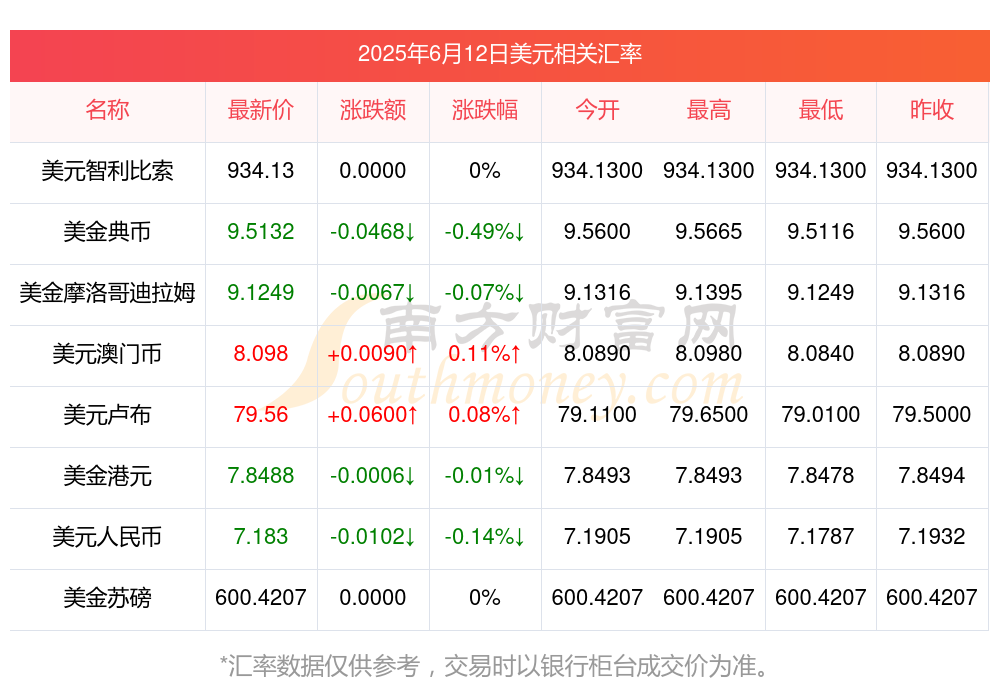Select the 最新价 column header

tap(261, 110)
